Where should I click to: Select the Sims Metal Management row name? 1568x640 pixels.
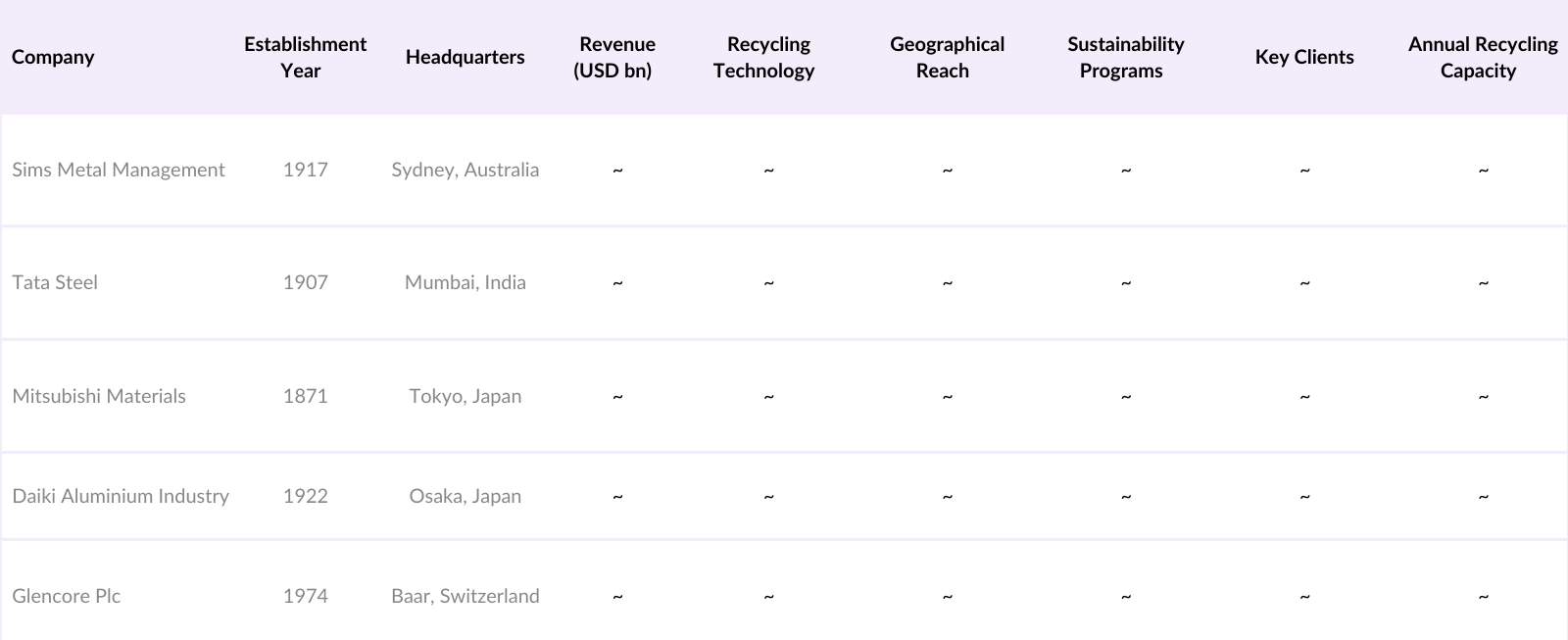(x=119, y=170)
